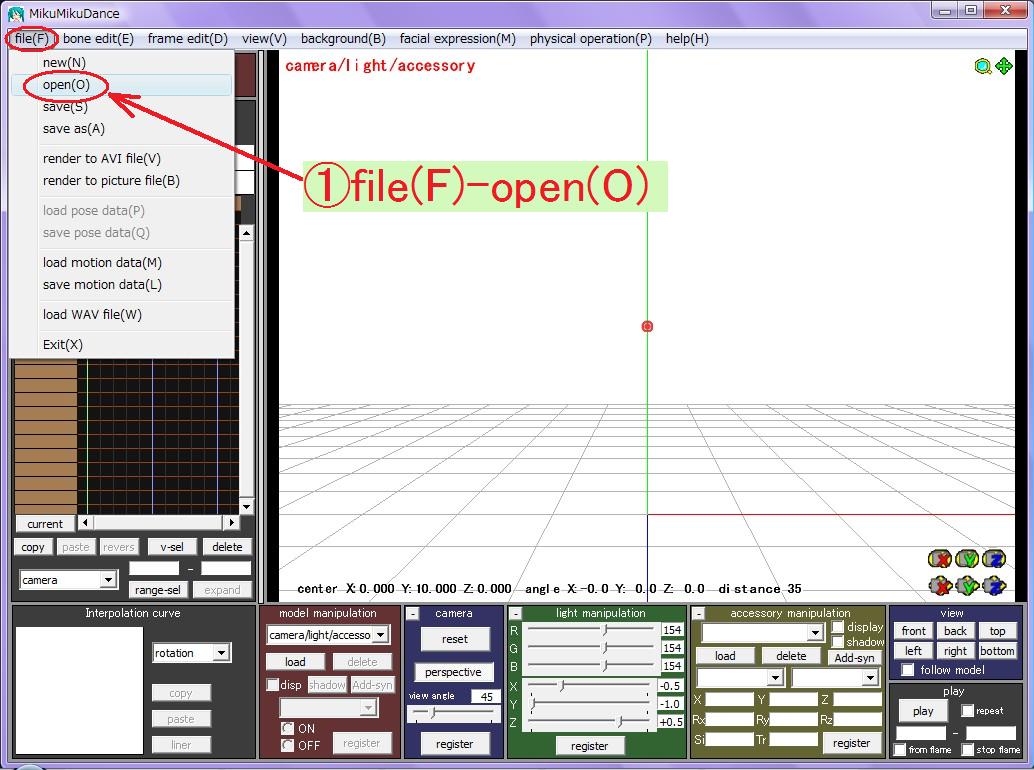The height and width of the screenshot is (770, 1034).
Task: Click the blue Z icon in the upper axis row
Action: point(994,559)
